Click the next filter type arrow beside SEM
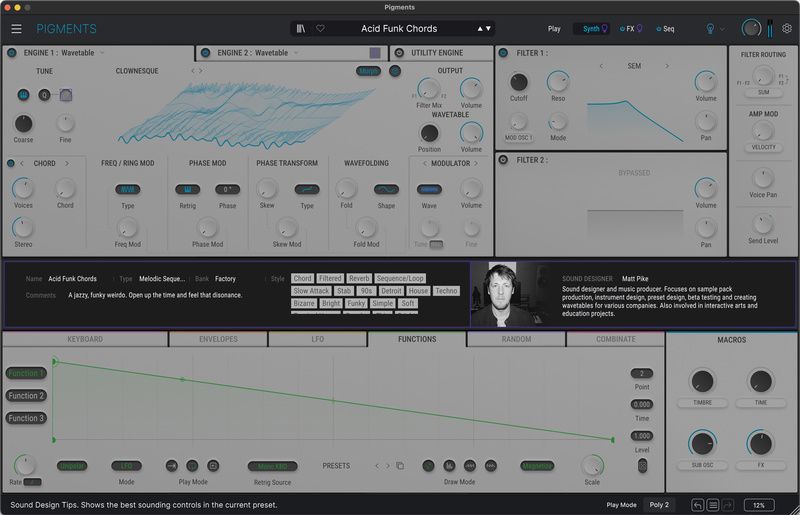 point(667,66)
